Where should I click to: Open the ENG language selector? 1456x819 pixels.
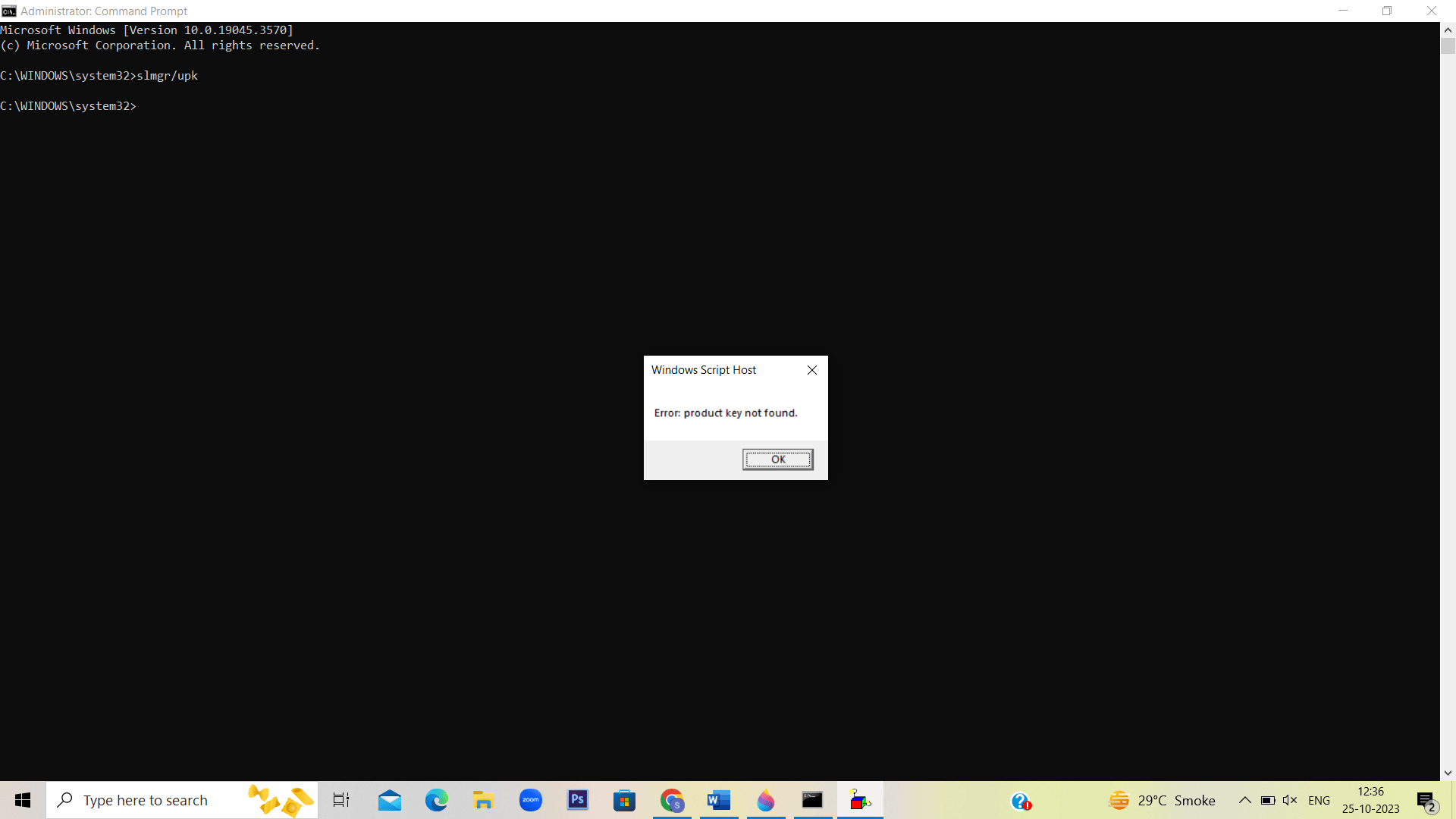(1319, 800)
